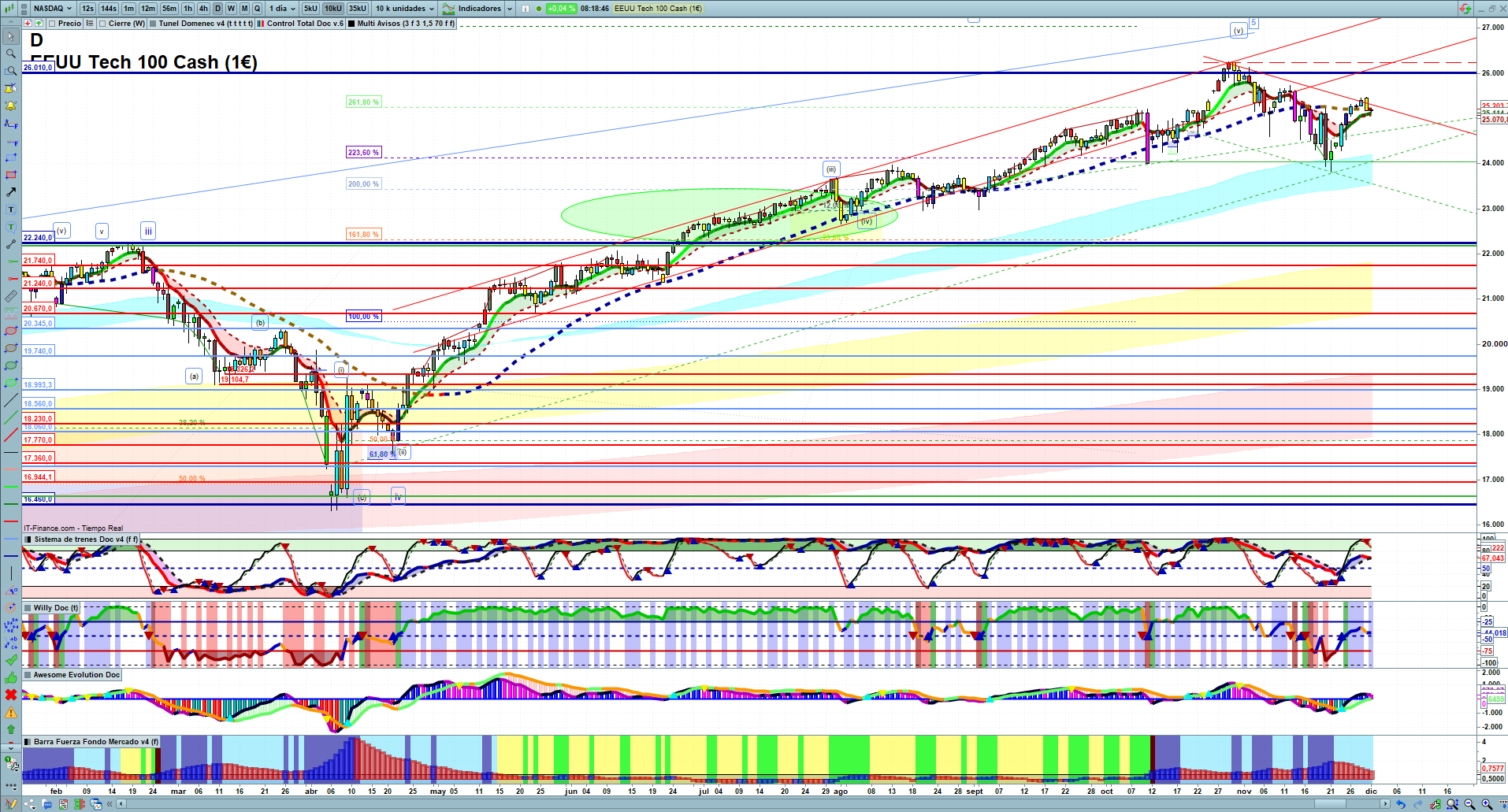1508x812 pixels.
Task: Toggle the Cierre (W) checkbox
Action: (x=102, y=24)
